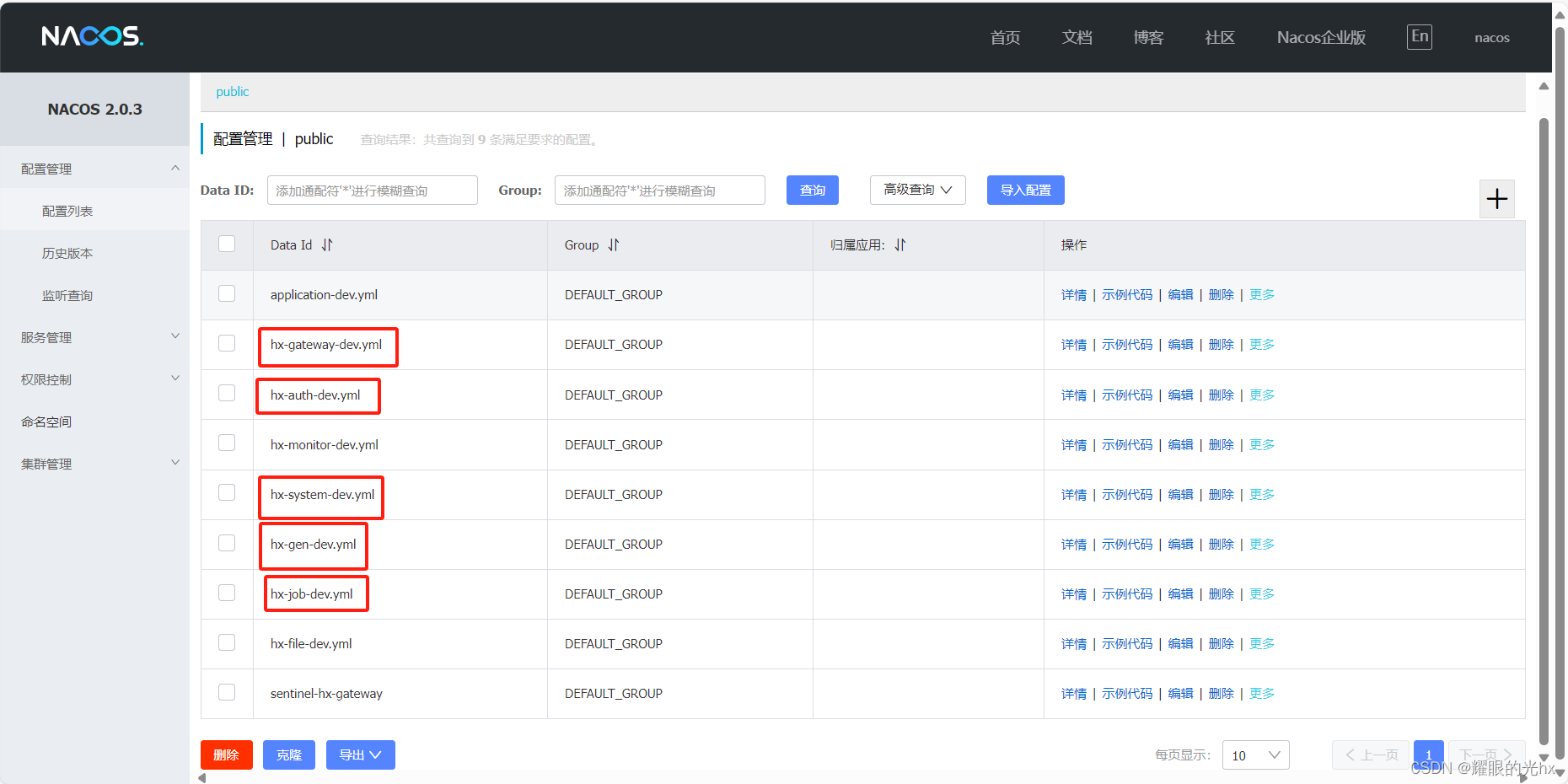Screen dimensions: 1568x784
Task: Click the 上一页 previous page button
Action: tap(1371, 754)
